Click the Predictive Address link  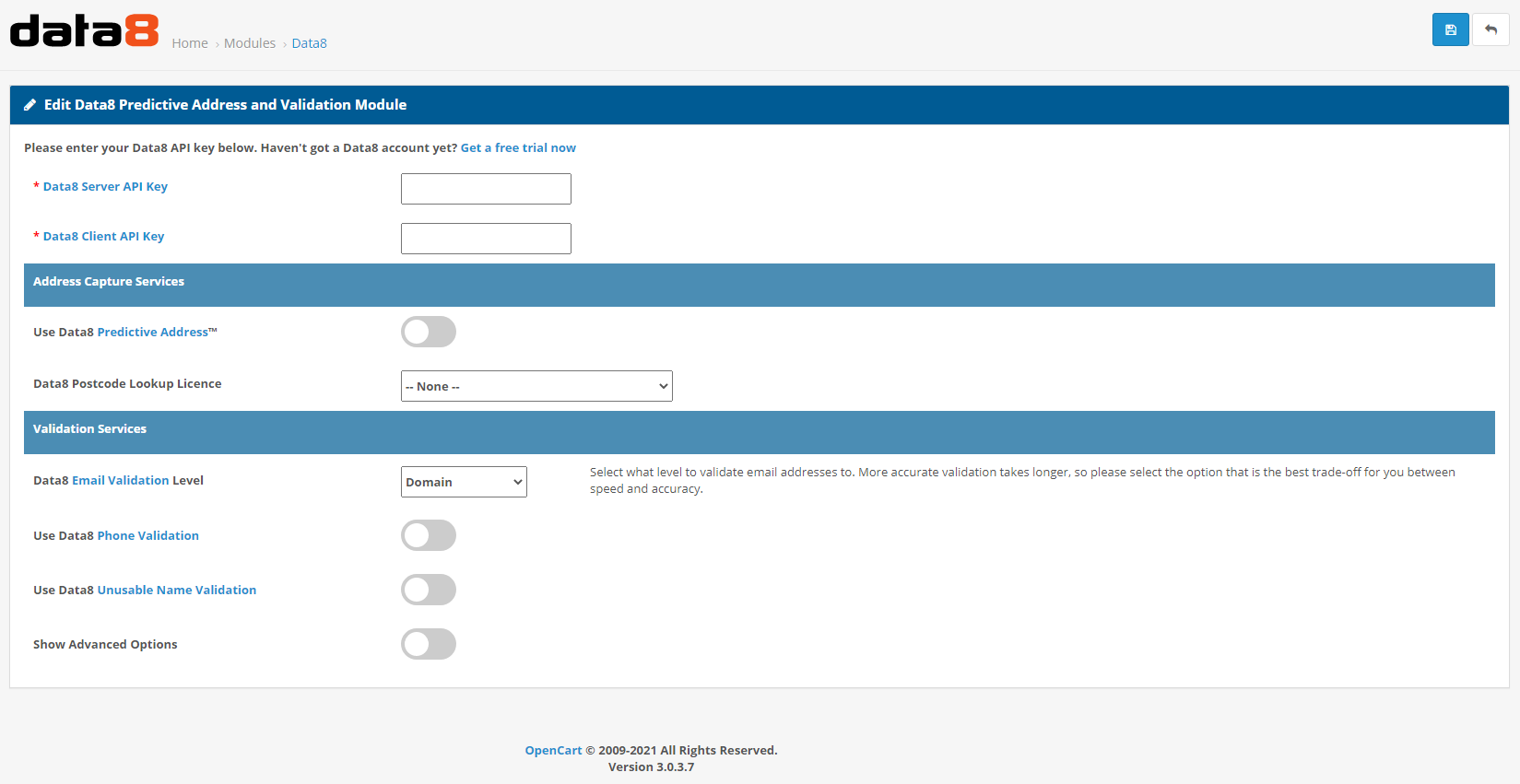[x=153, y=332]
